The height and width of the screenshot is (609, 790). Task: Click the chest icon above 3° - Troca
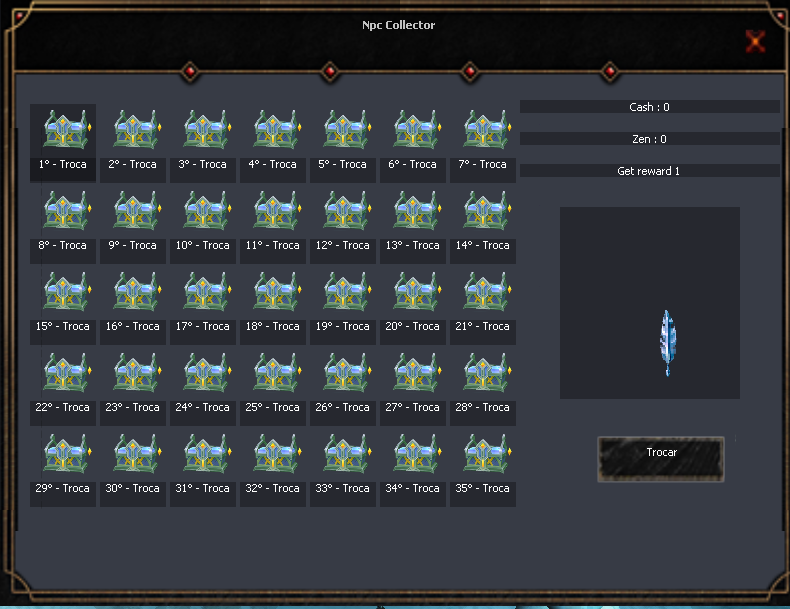pos(207,129)
